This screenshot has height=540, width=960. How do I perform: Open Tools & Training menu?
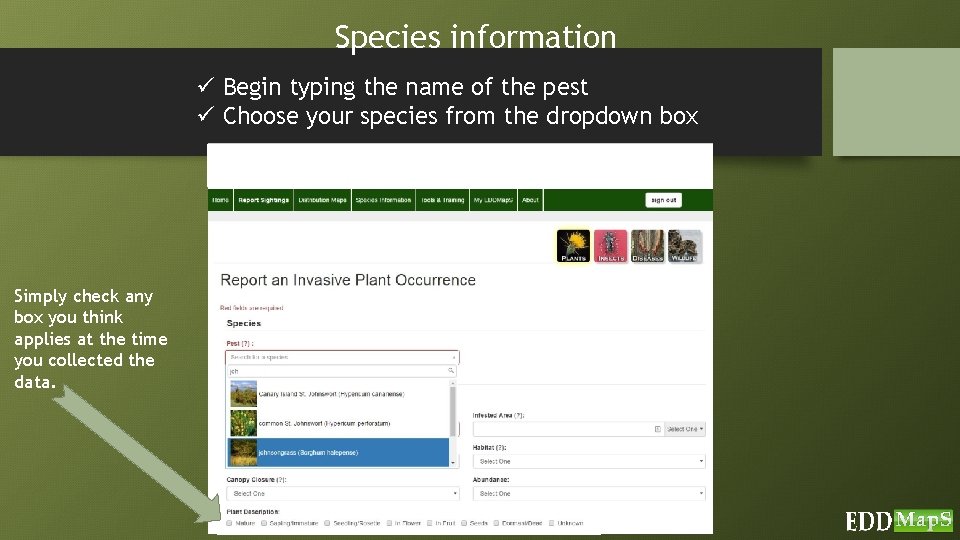pos(443,200)
